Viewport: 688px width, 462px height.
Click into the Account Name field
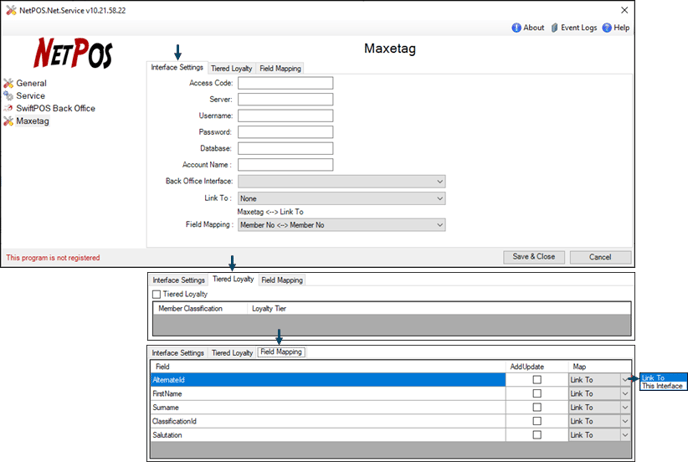pyautogui.click(x=285, y=165)
